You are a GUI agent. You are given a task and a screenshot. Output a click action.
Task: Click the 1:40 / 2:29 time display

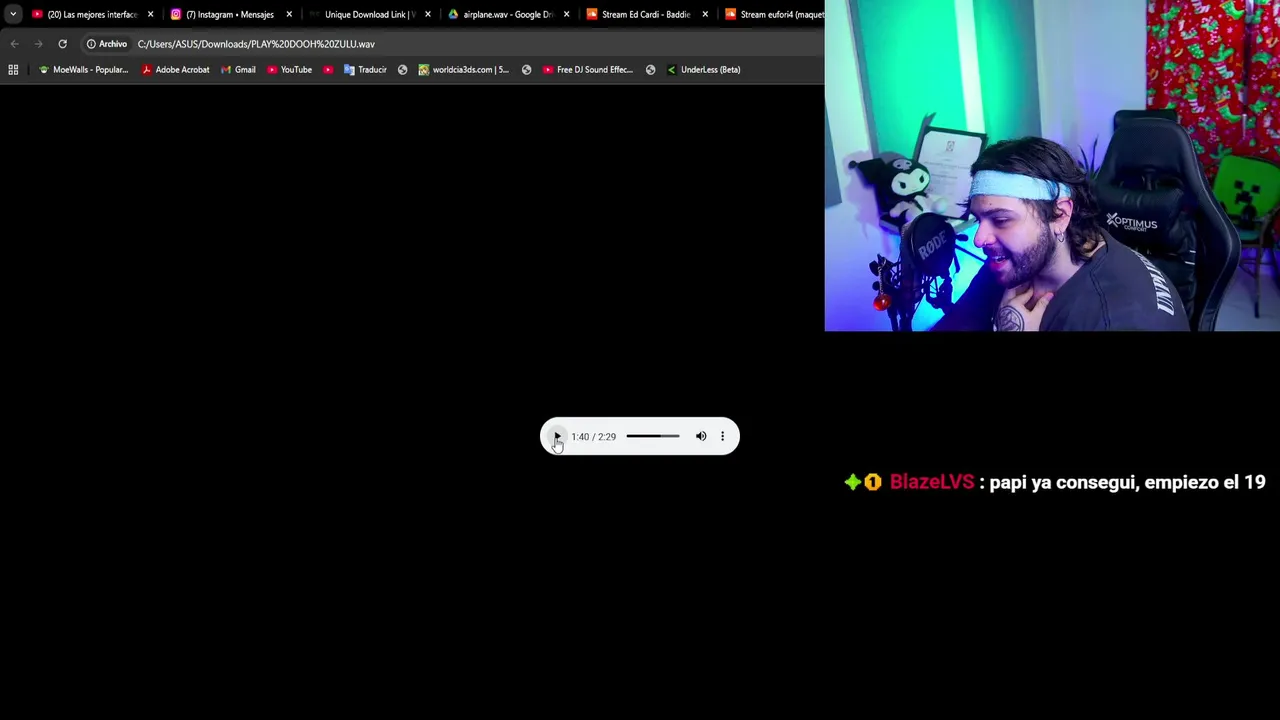tap(594, 437)
